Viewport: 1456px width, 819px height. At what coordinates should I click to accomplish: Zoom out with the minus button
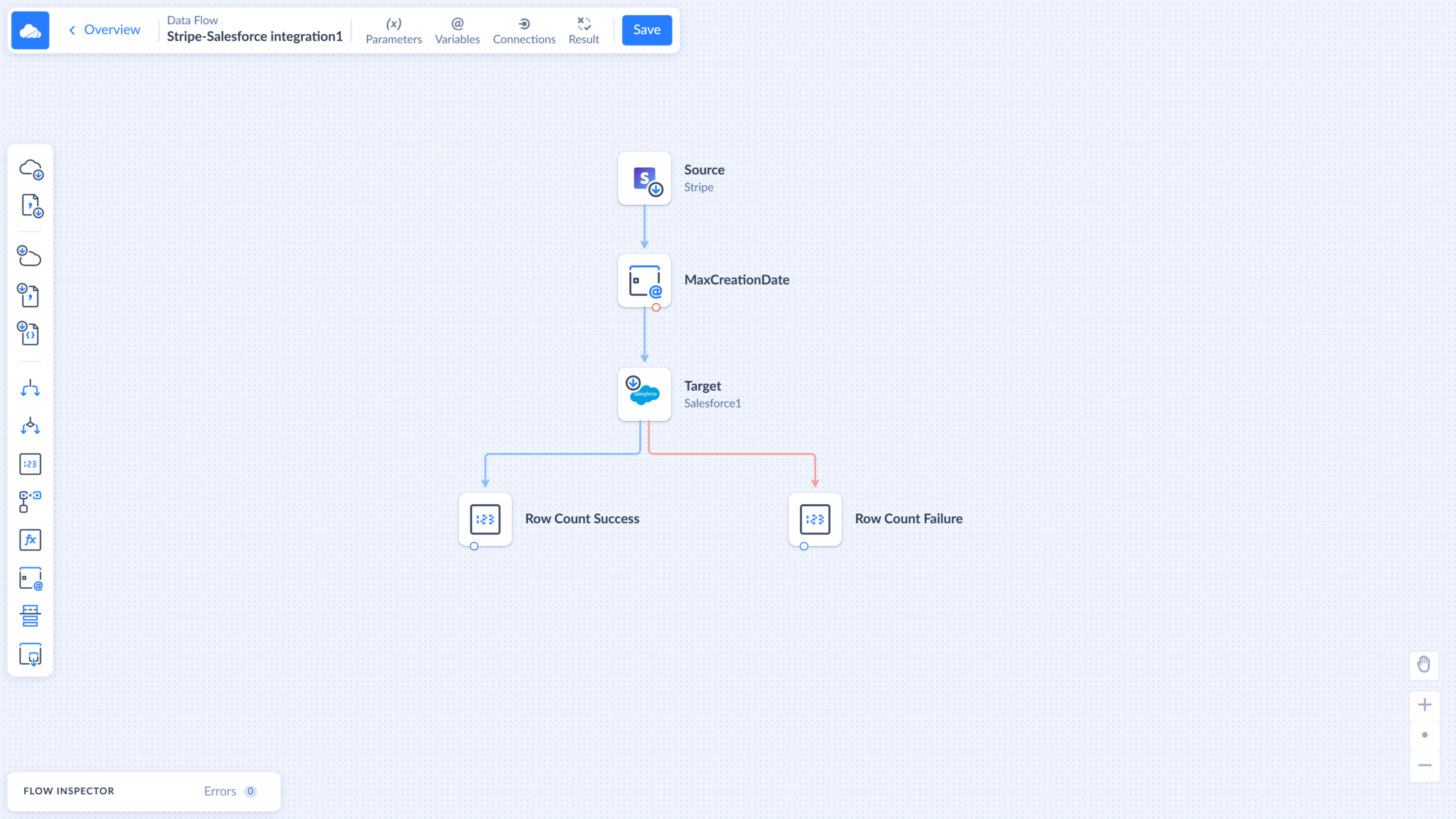(x=1424, y=766)
